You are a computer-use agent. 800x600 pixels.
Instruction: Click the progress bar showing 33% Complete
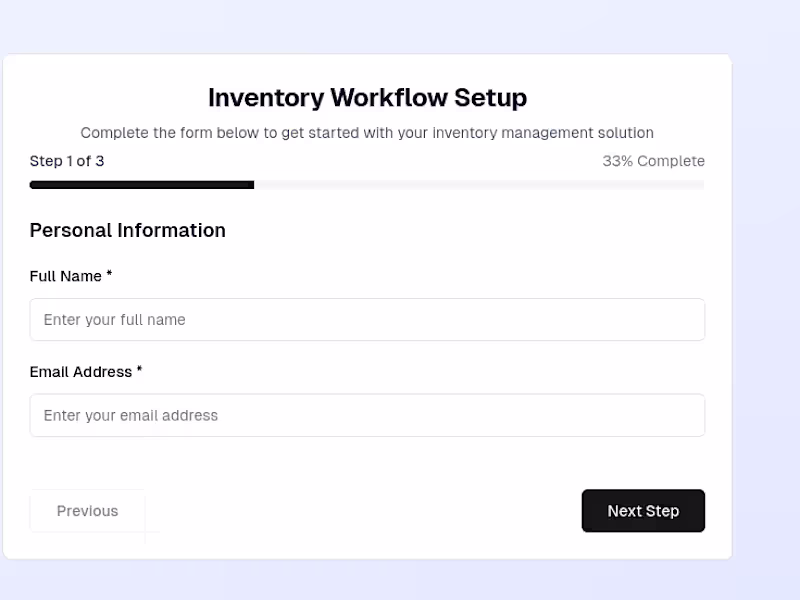(x=367, y=184)
